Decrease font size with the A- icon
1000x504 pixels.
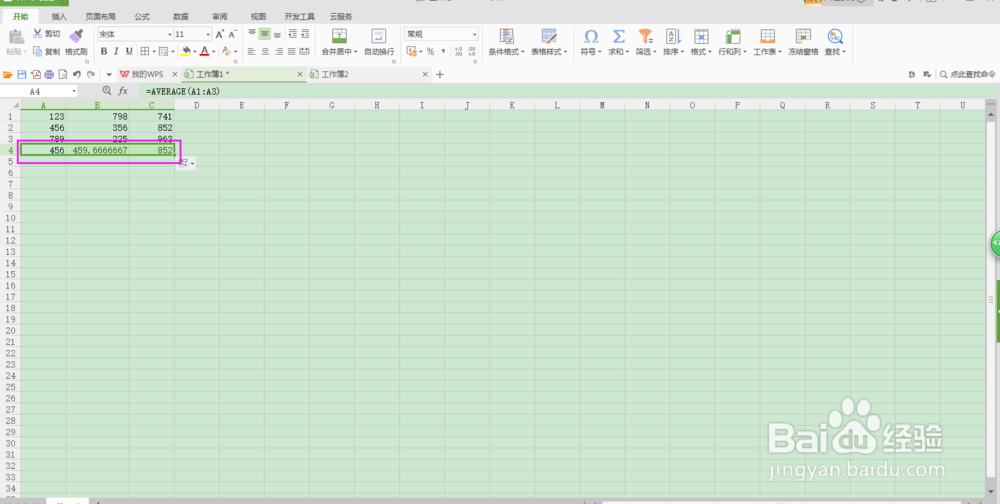(x=233, y=34)
